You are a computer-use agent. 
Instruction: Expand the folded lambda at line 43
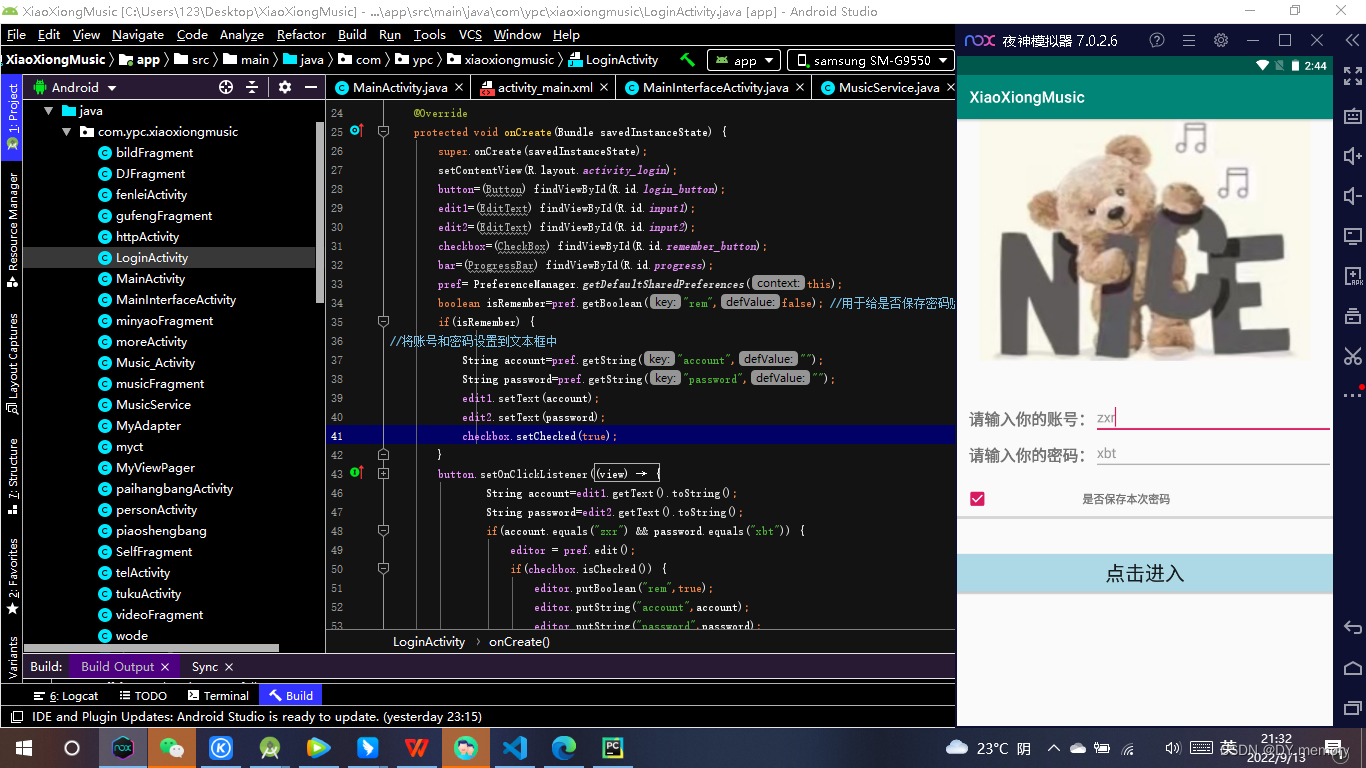(x=383, y=473)
